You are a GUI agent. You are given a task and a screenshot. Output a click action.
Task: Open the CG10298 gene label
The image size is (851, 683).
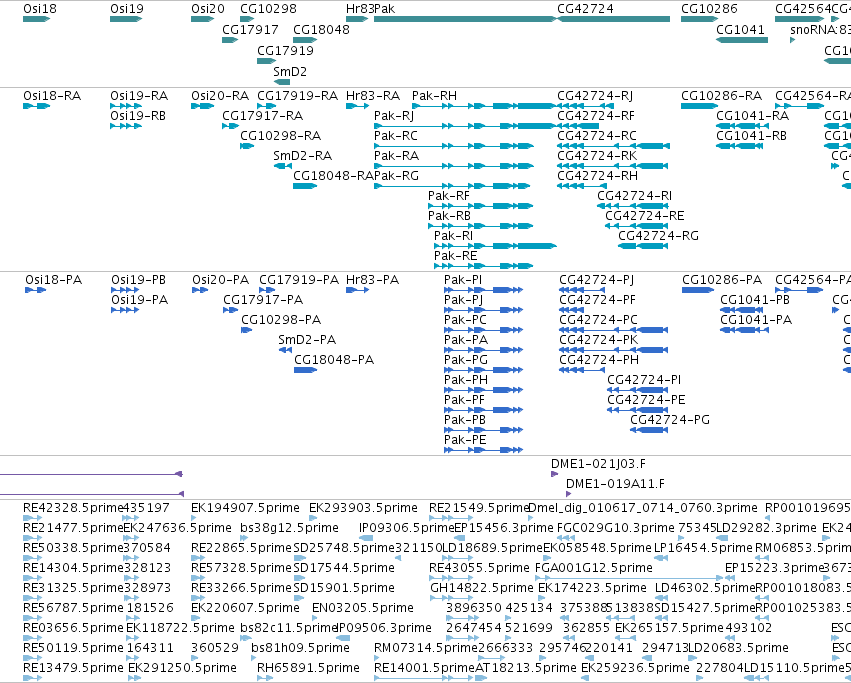(268, 9)
